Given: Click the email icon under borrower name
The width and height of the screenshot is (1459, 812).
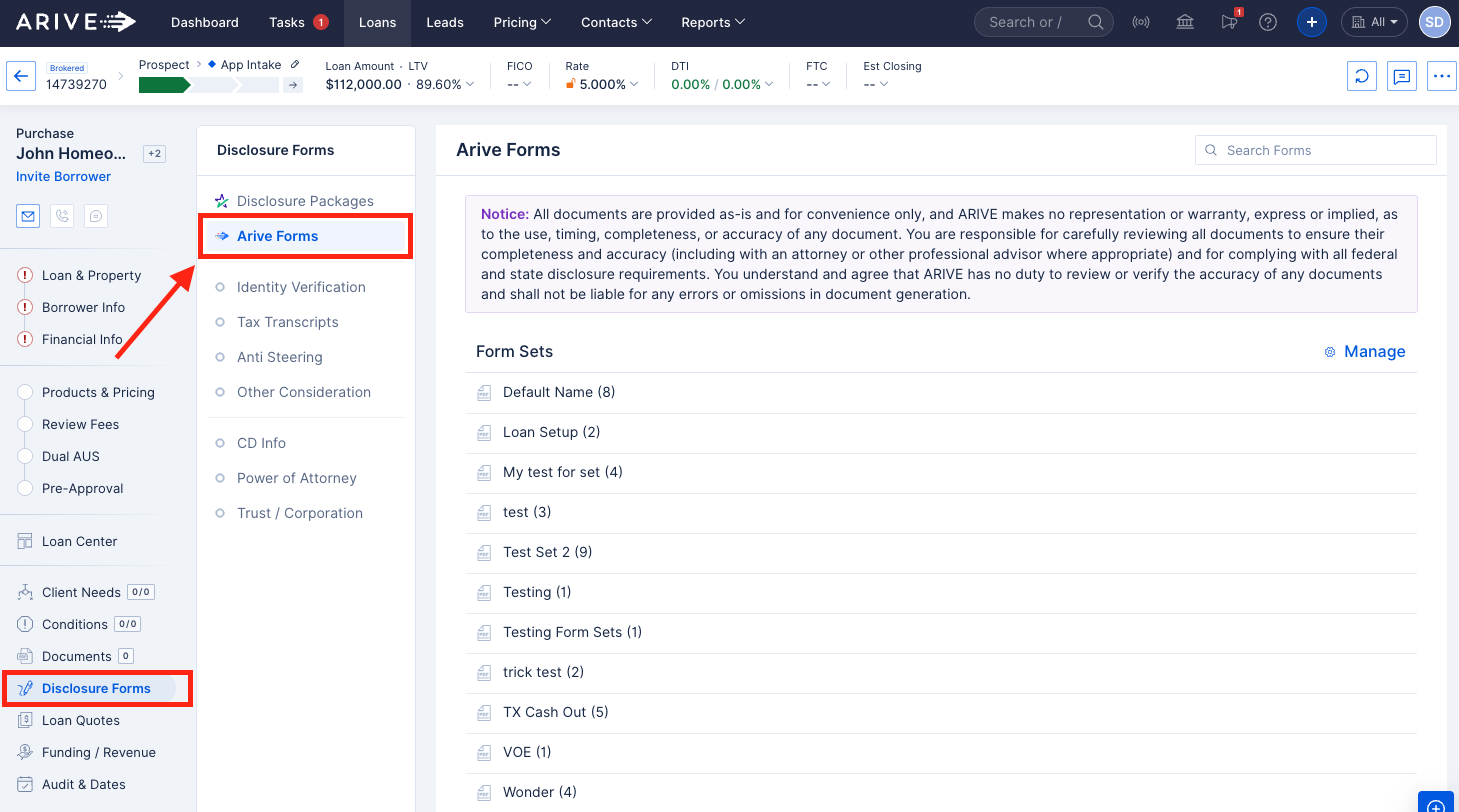Looking at the screenshot, I should 28,215.
